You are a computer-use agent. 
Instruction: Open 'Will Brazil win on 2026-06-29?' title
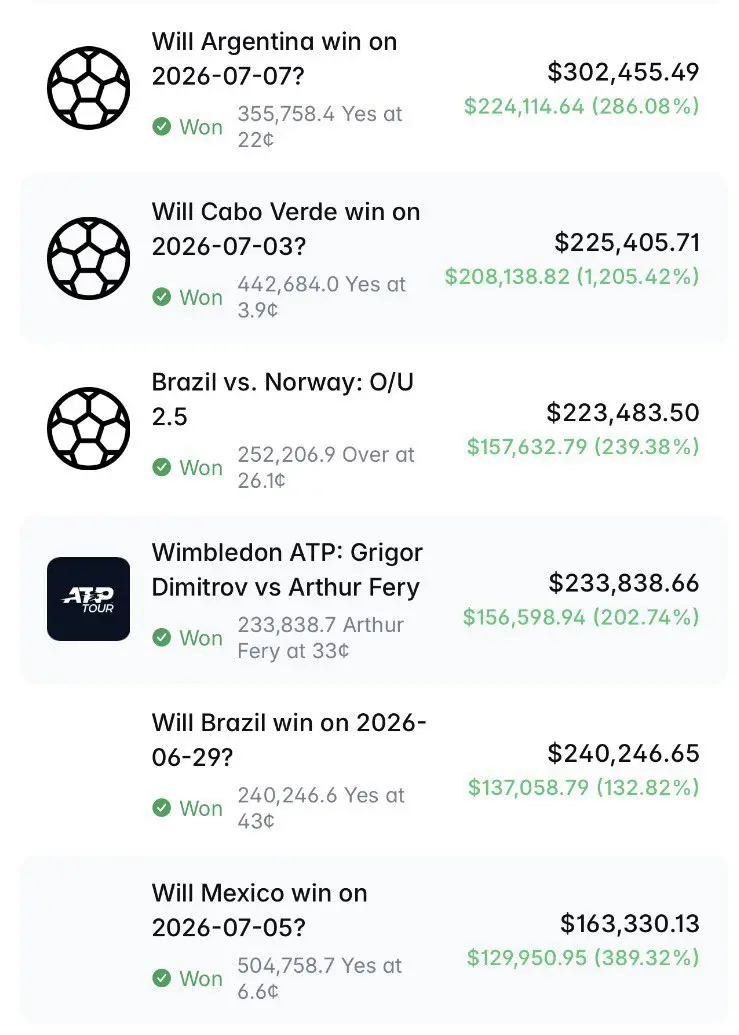click(x=289, y=740)
